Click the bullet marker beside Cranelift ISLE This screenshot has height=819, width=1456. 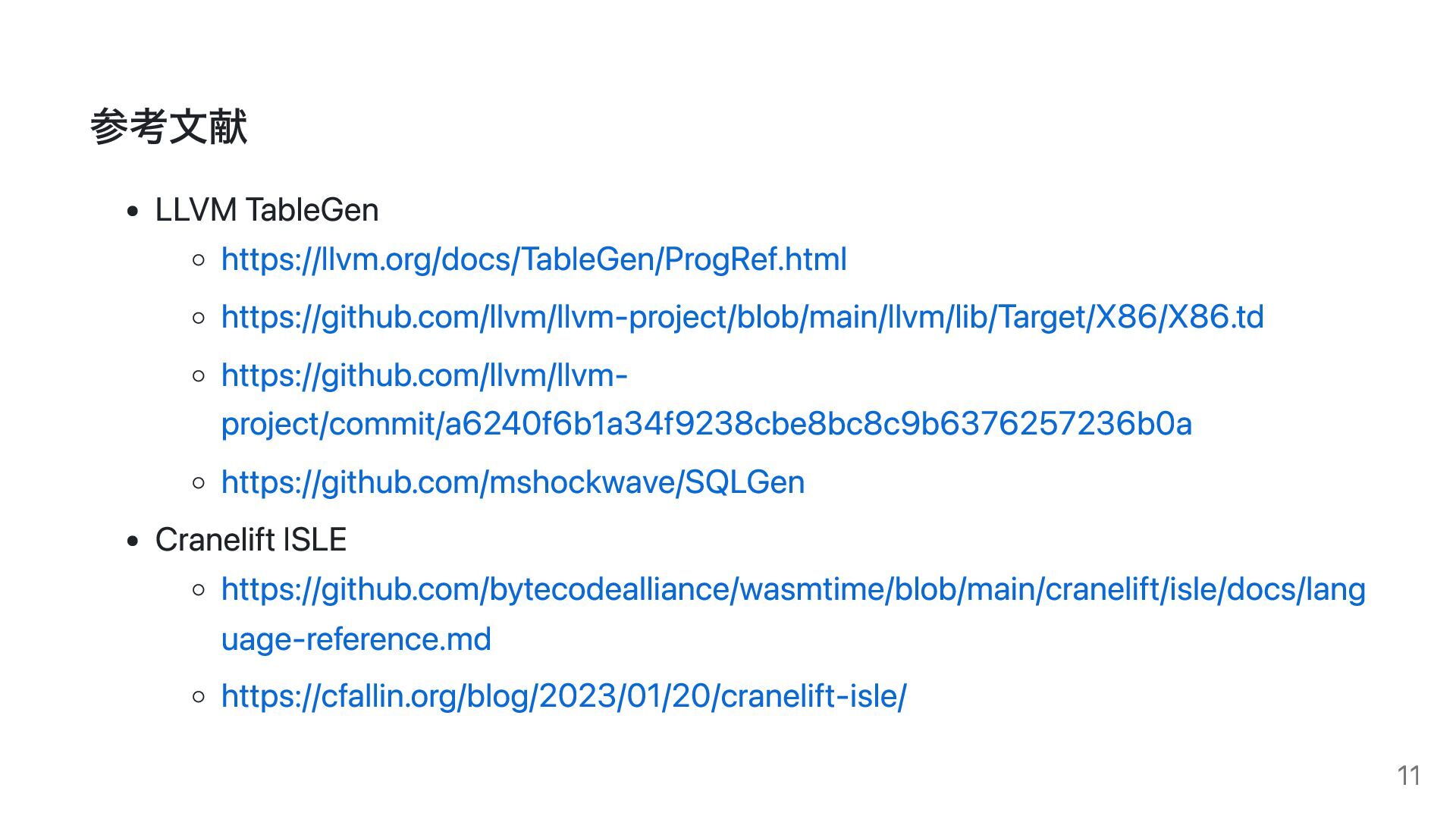point(134,541)
